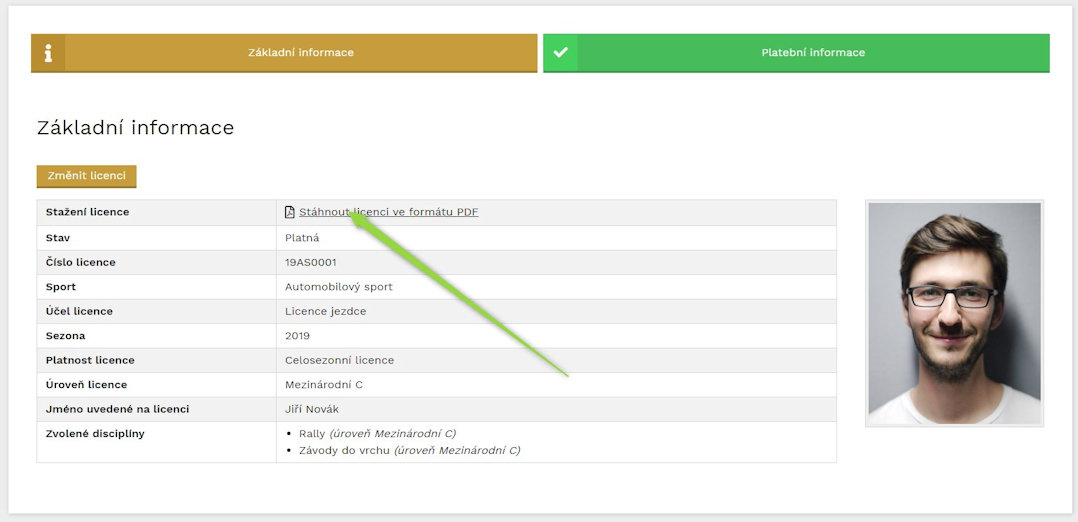Click the checkmark icon on Platební informace tab

coord(560,53)
